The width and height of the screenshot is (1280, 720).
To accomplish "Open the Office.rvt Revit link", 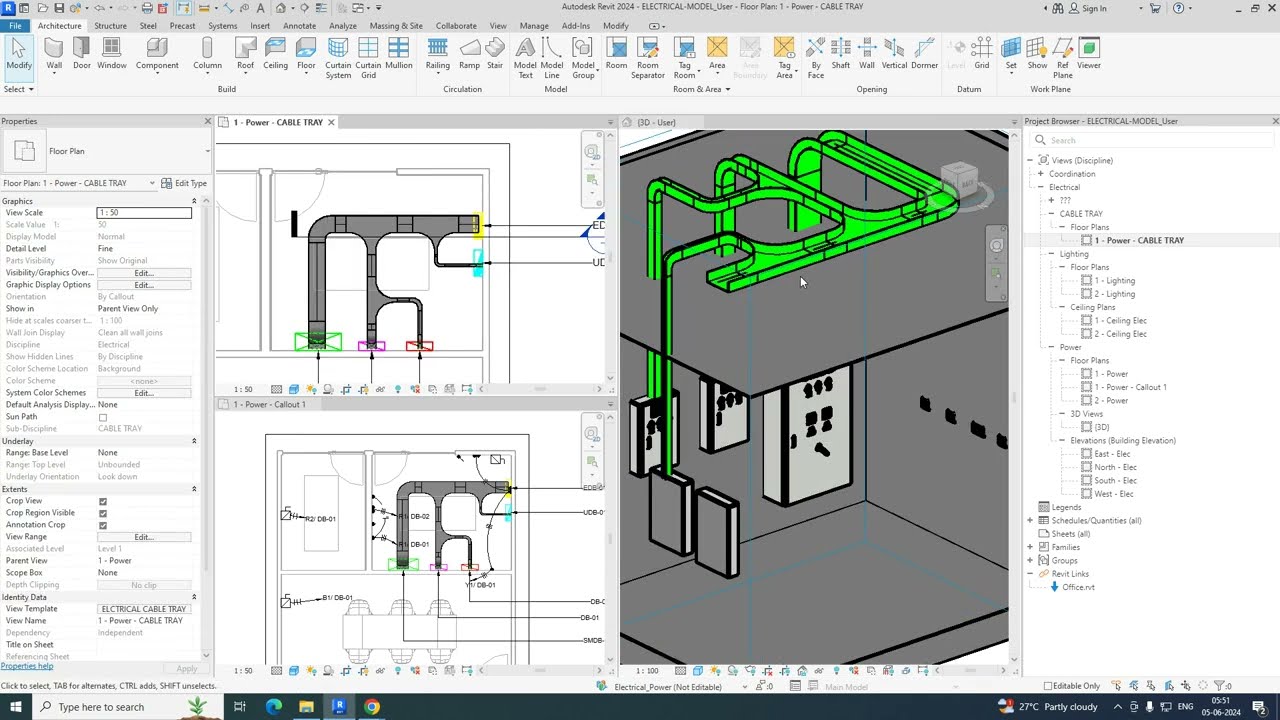I will coord(1078,587).
